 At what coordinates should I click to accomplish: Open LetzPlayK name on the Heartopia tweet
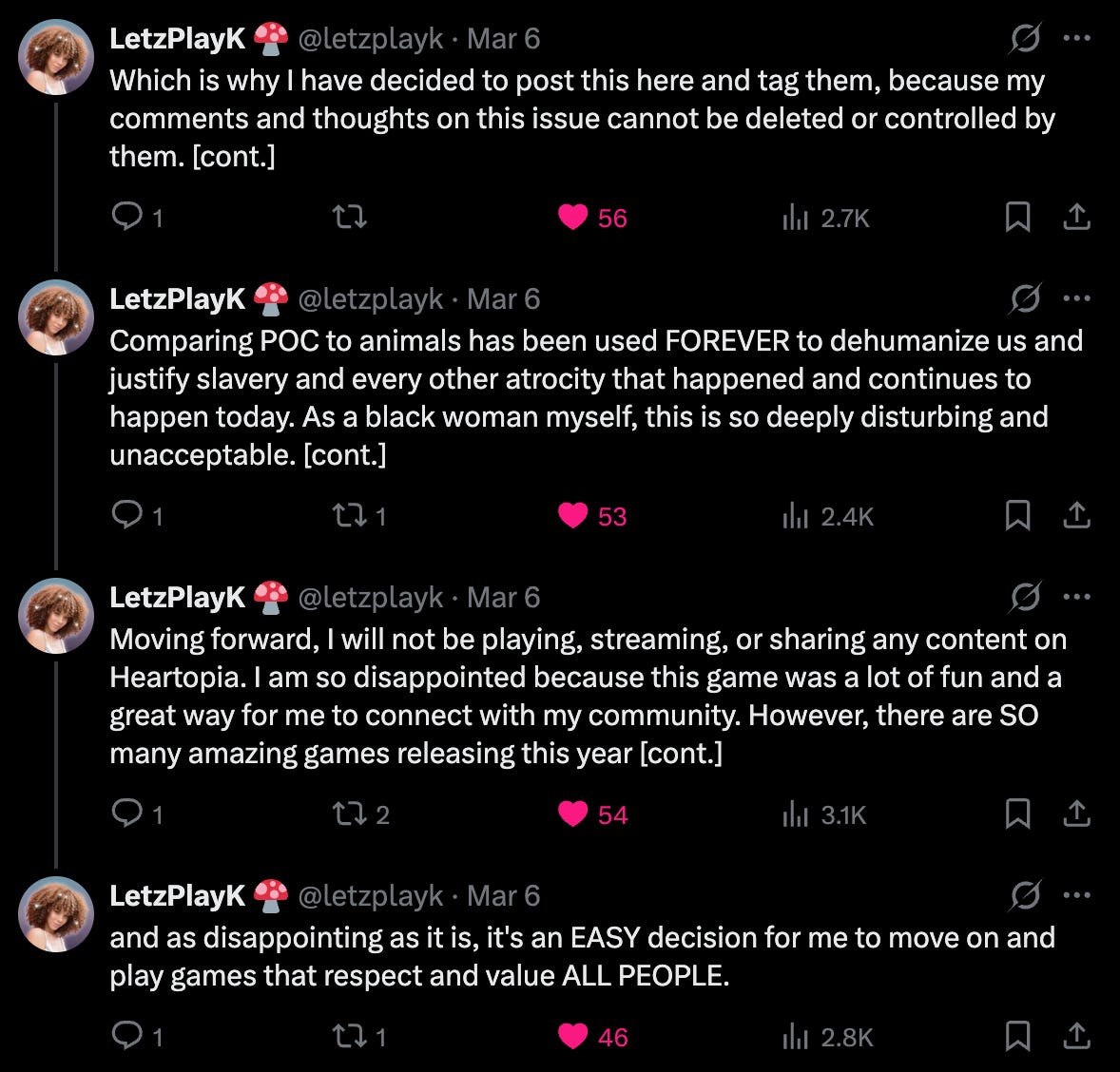[x=177, y=597]
